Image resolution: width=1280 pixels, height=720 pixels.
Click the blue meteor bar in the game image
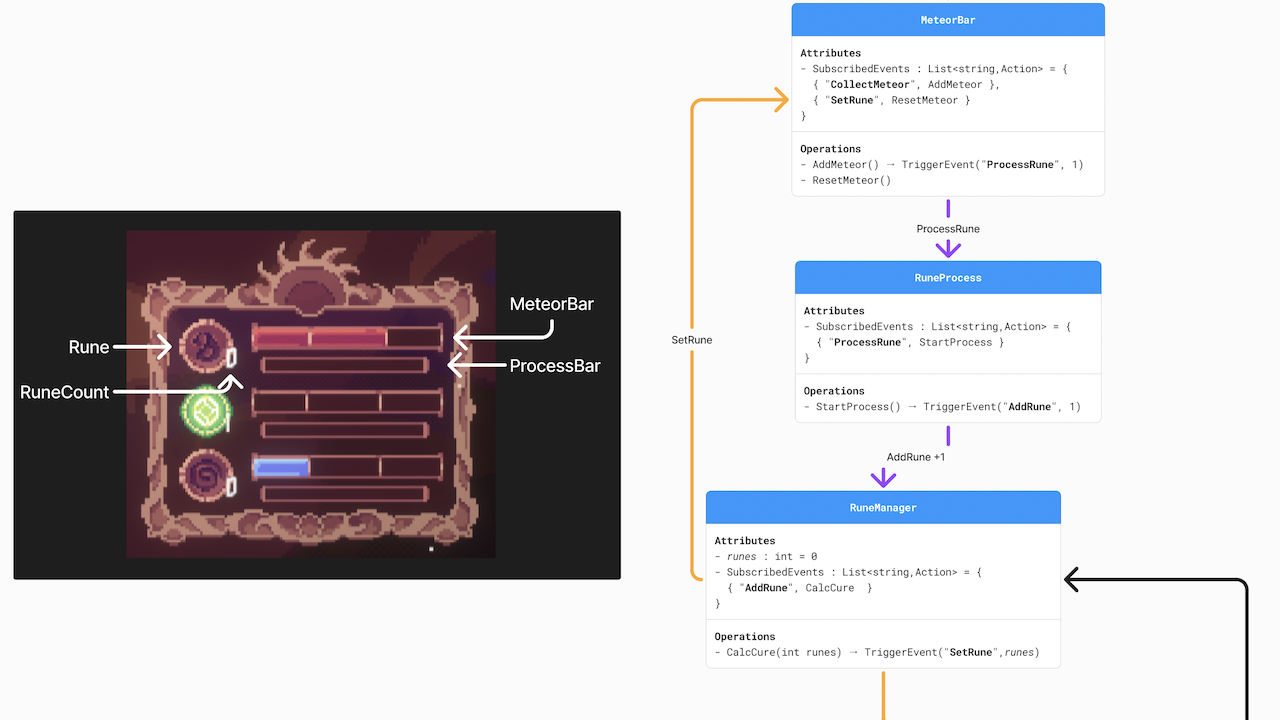click(281, 466)
